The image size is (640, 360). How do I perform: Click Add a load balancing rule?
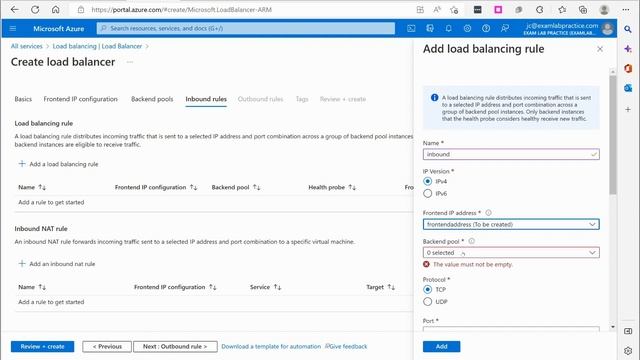tap(58, 164)
